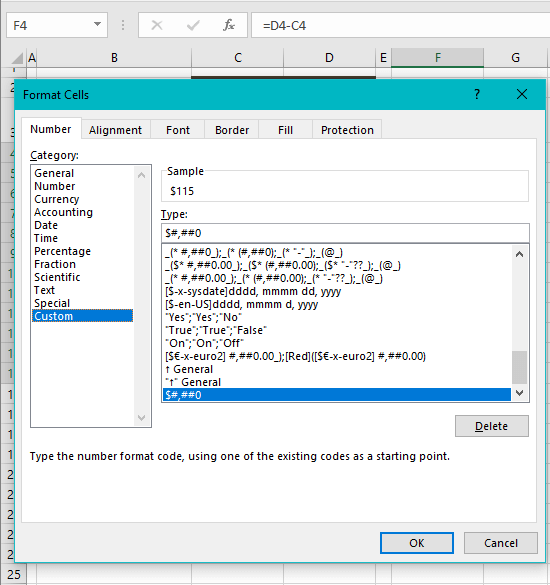Switch to the Border tab
550x585 pixels.
(232, 130)
